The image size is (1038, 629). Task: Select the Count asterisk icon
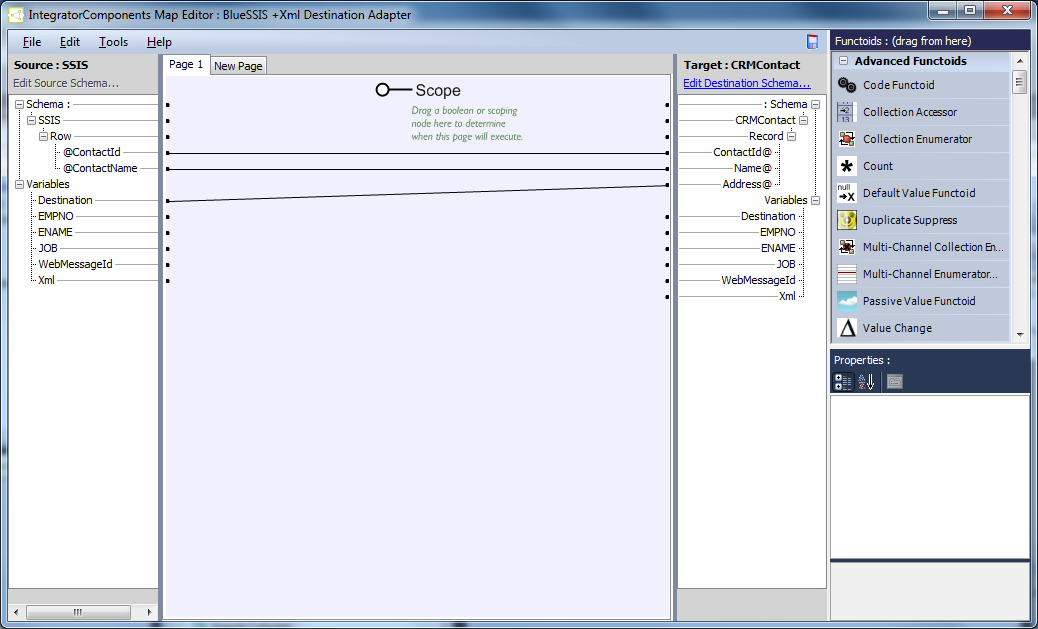coord(847,166)
